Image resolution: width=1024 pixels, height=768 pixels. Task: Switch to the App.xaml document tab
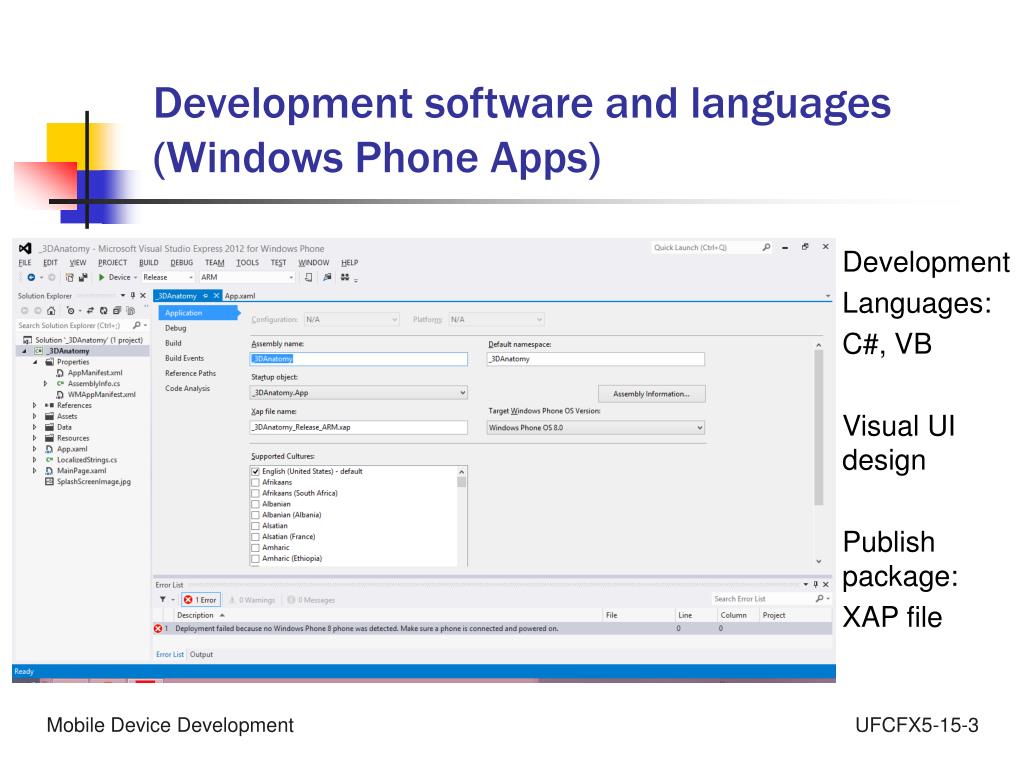tap(240, 296)
